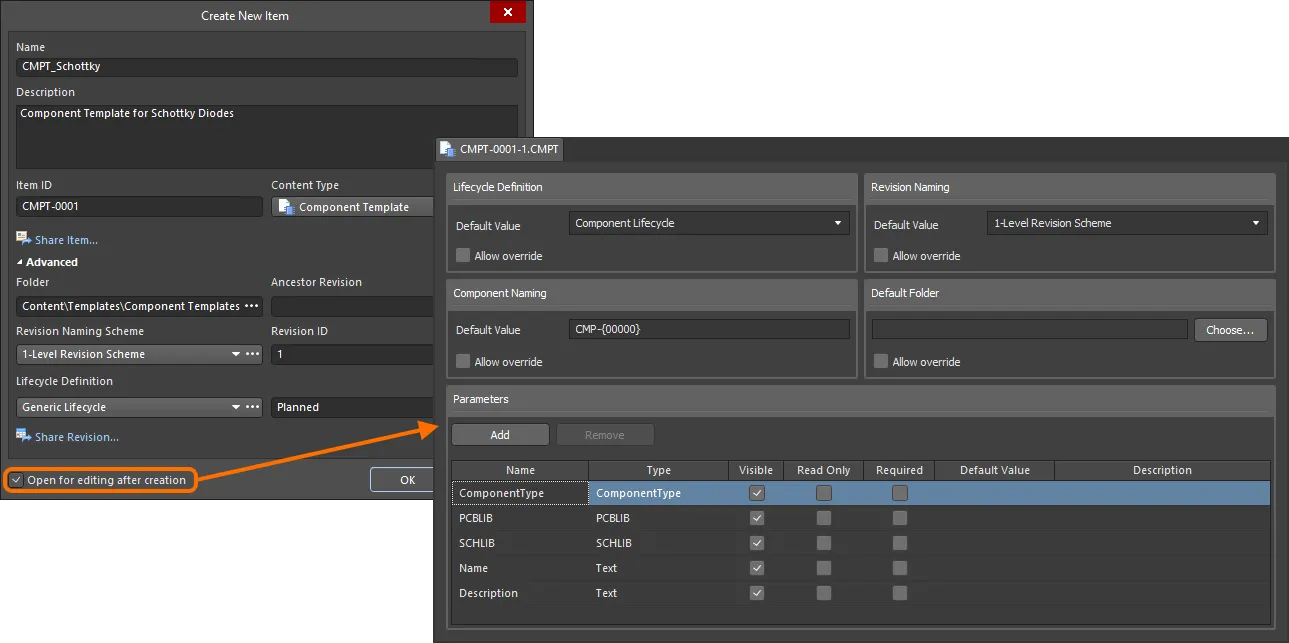The width and height of the screenshot is (1289, 643).
Task: Open the Share Item link
Action: [x=66, y=240]
